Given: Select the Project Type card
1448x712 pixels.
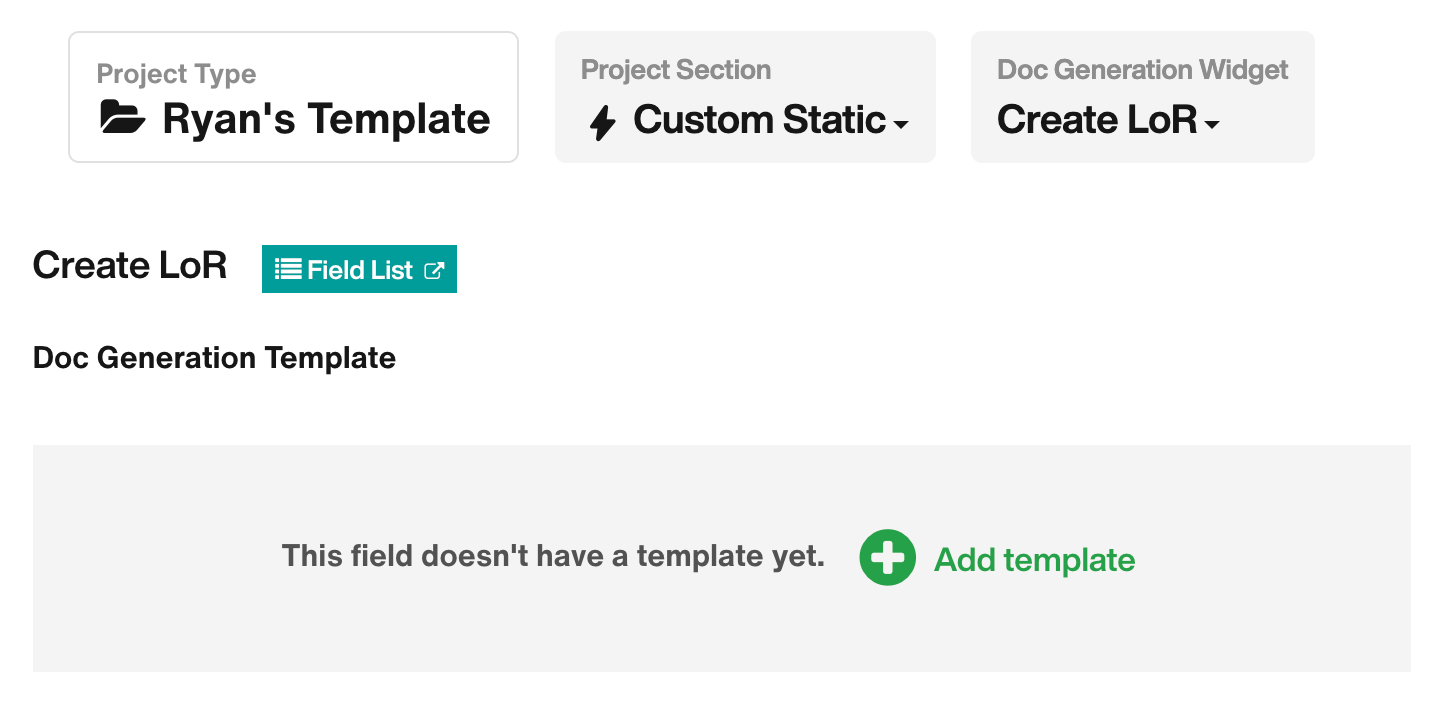Looking at the screenshot, I should click(293, 97).
